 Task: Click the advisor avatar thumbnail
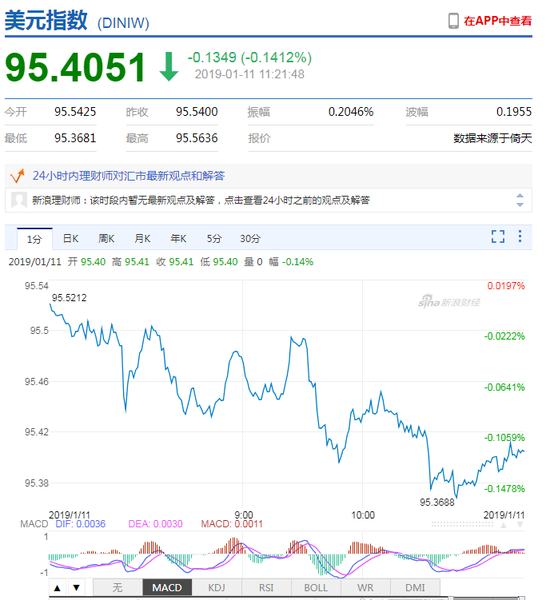[19, 200]
